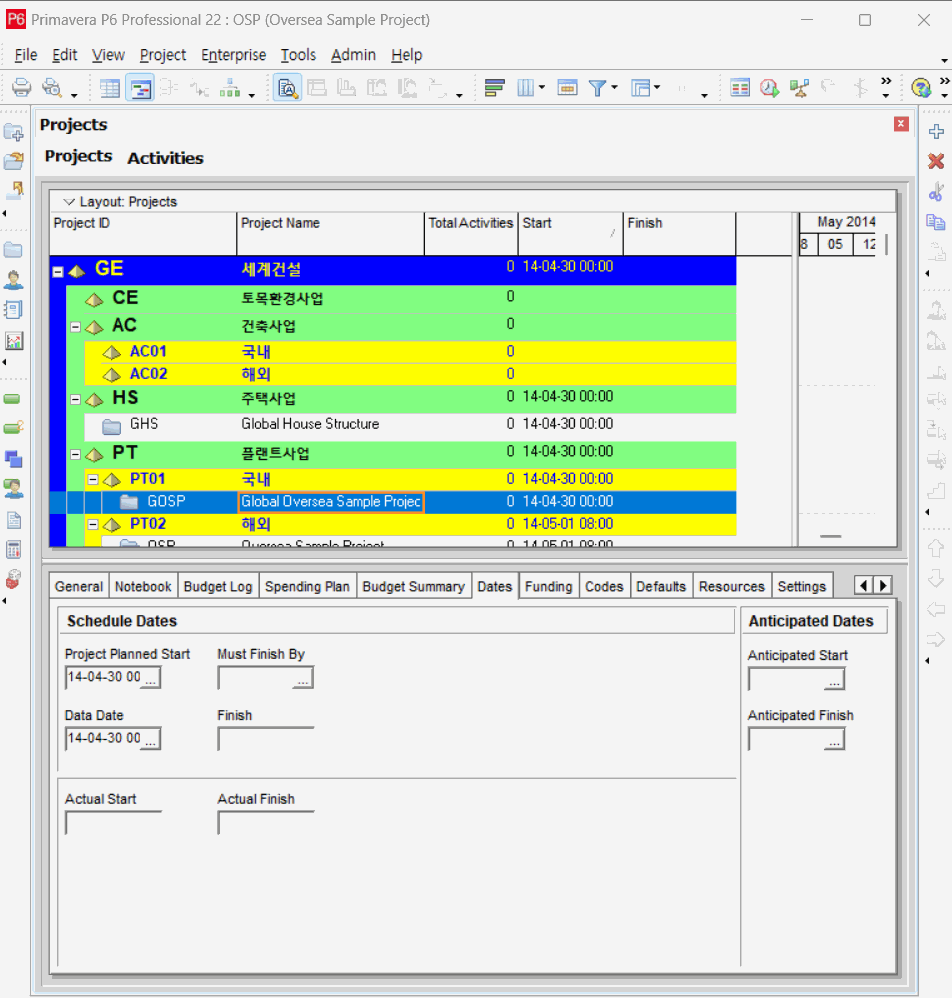
Task: Select the Global Oversea Sample Project name cell
Action: [x=330, y=502]
